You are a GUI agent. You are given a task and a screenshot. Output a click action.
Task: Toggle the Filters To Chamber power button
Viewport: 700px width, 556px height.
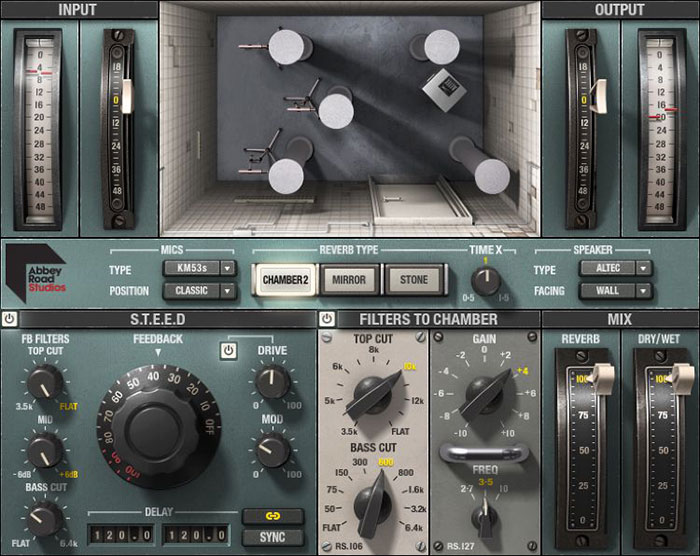[x=327, y=319]
